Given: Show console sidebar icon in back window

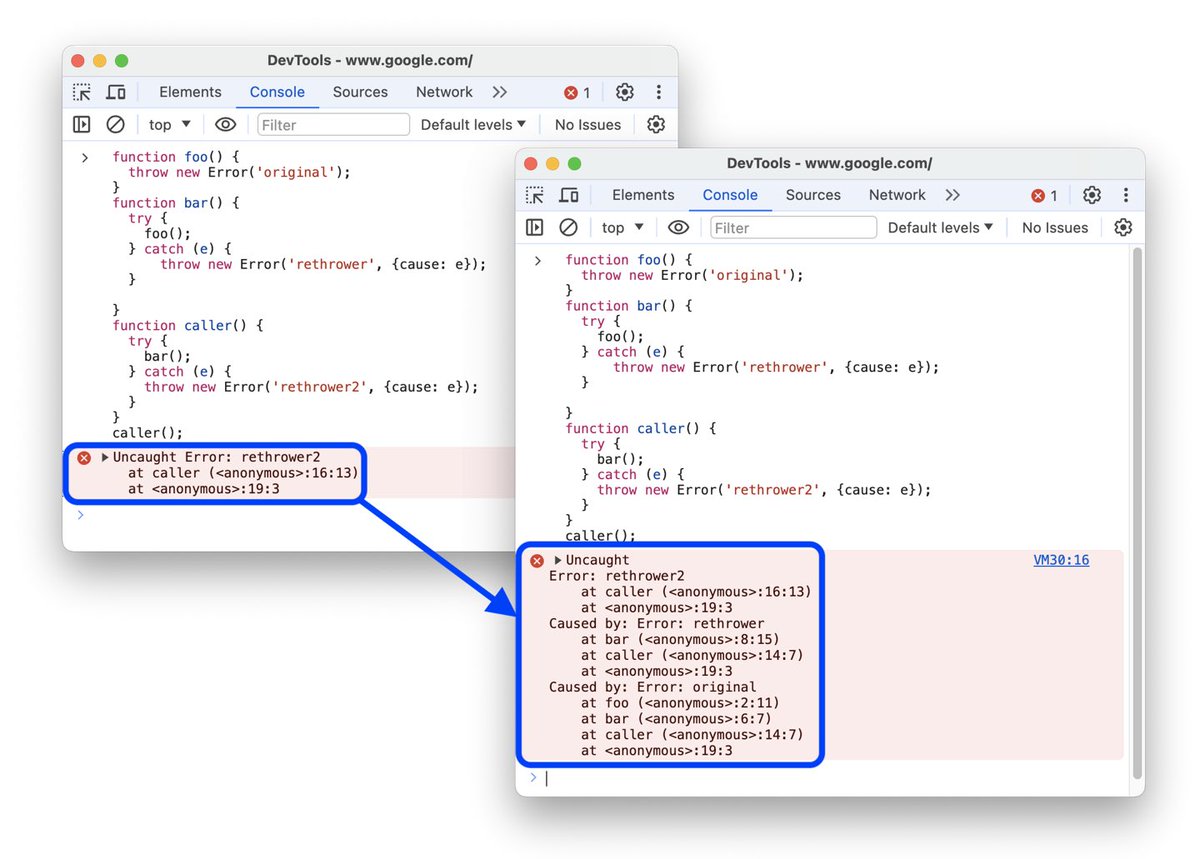Looking at the screenshot, I should (82, 125).
